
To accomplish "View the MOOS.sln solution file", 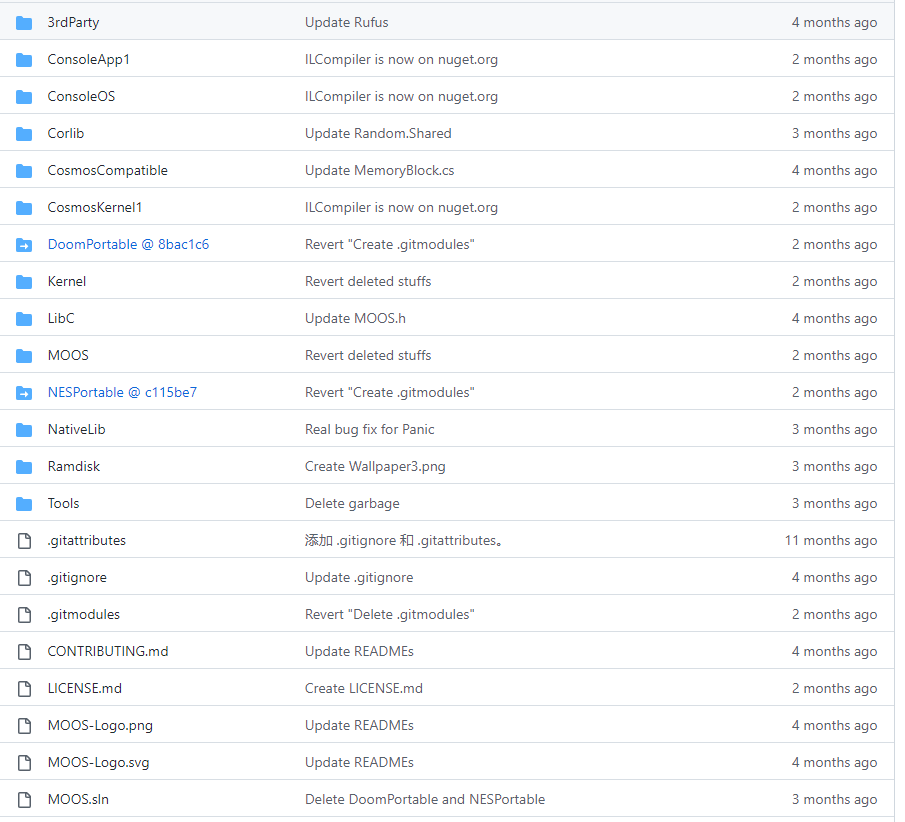I will pyautogui.click(x=78, y=799).
